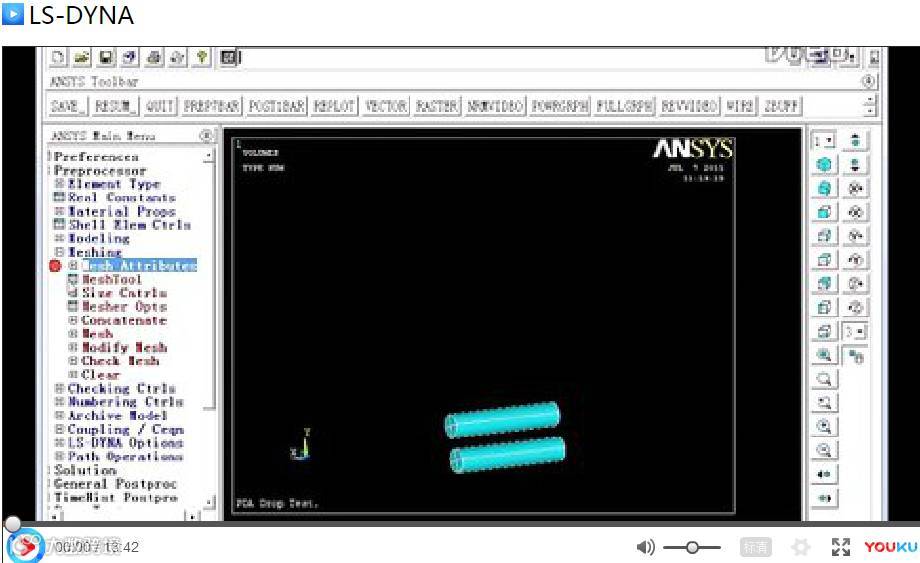Click the video volume slider
Viewport: 920px width, 563px height.
point(692,547)
